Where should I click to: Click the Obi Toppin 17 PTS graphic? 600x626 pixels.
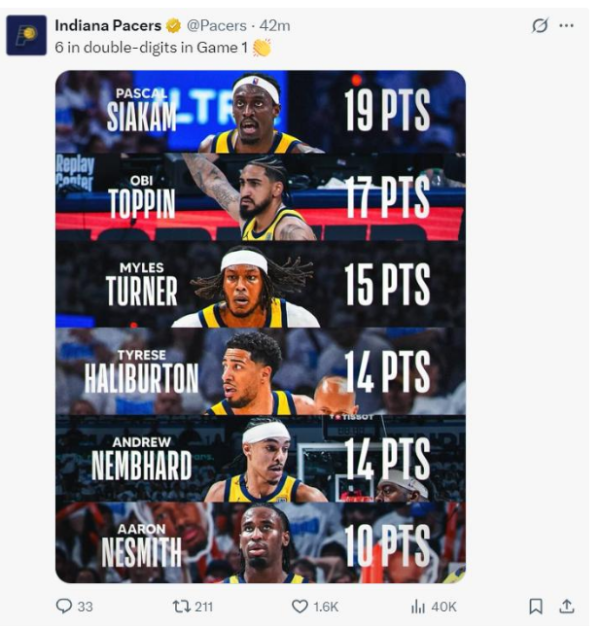tap(260, 197)
